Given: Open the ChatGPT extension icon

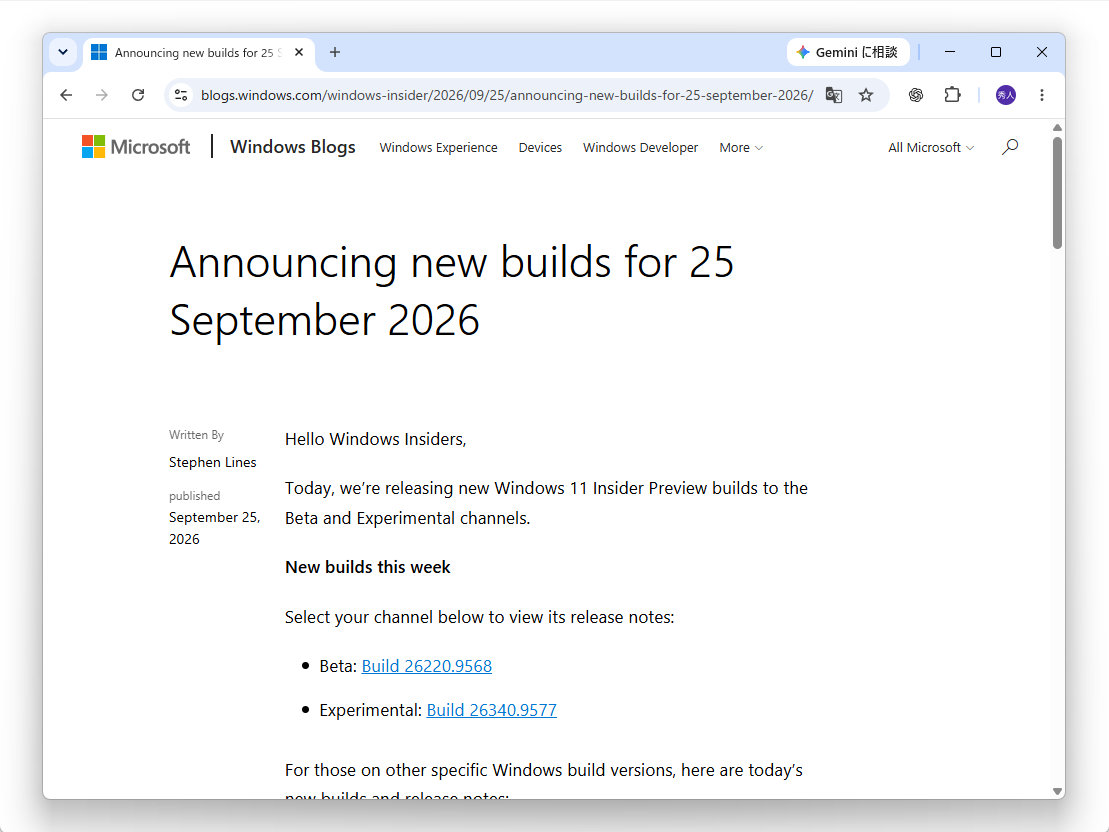Looking at the screenshot, I should point(916,95).
